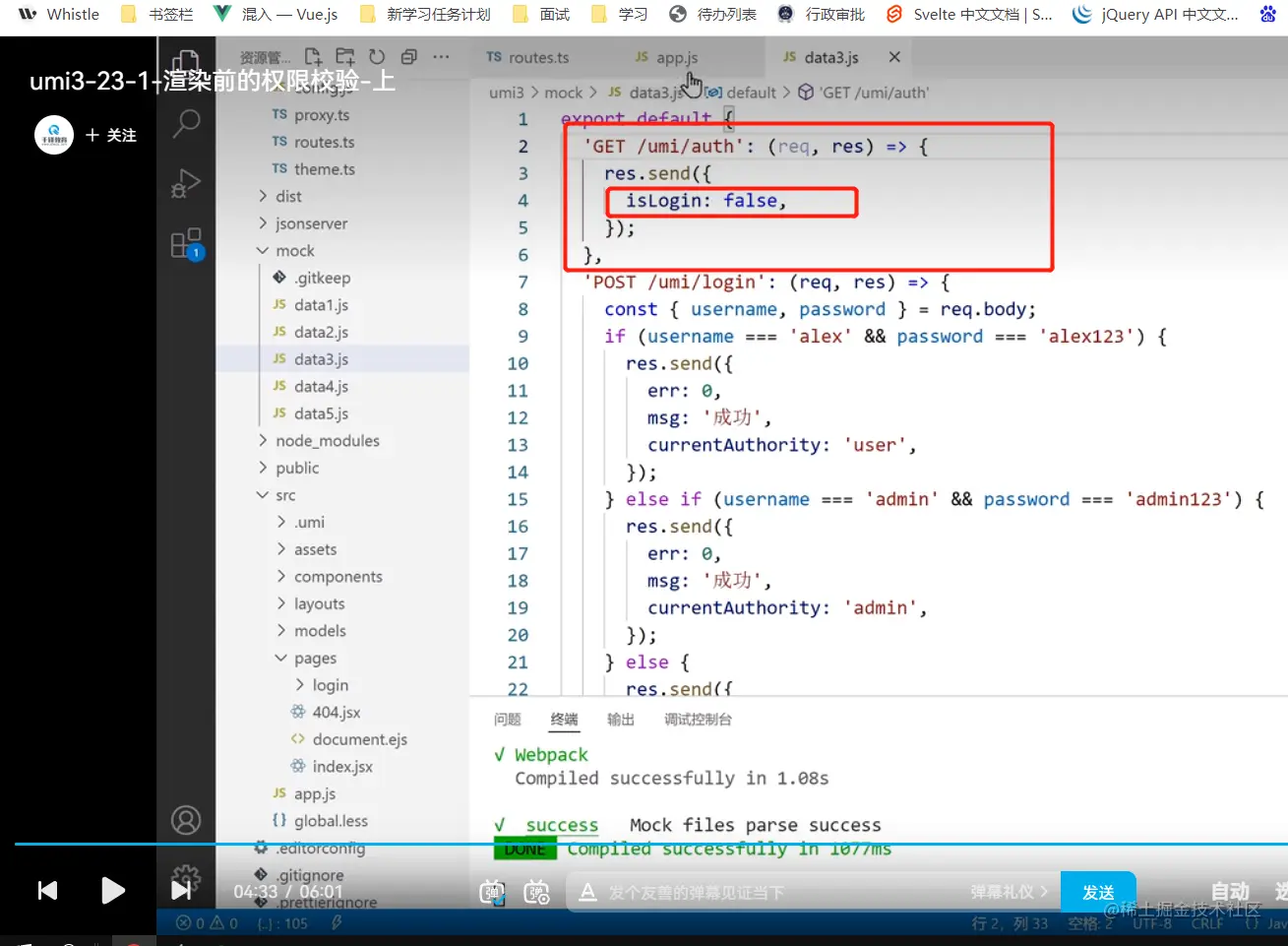Toggle the danmaku display icon
1288x946 pixels.
pyautogui.click(x=492, y=893)
